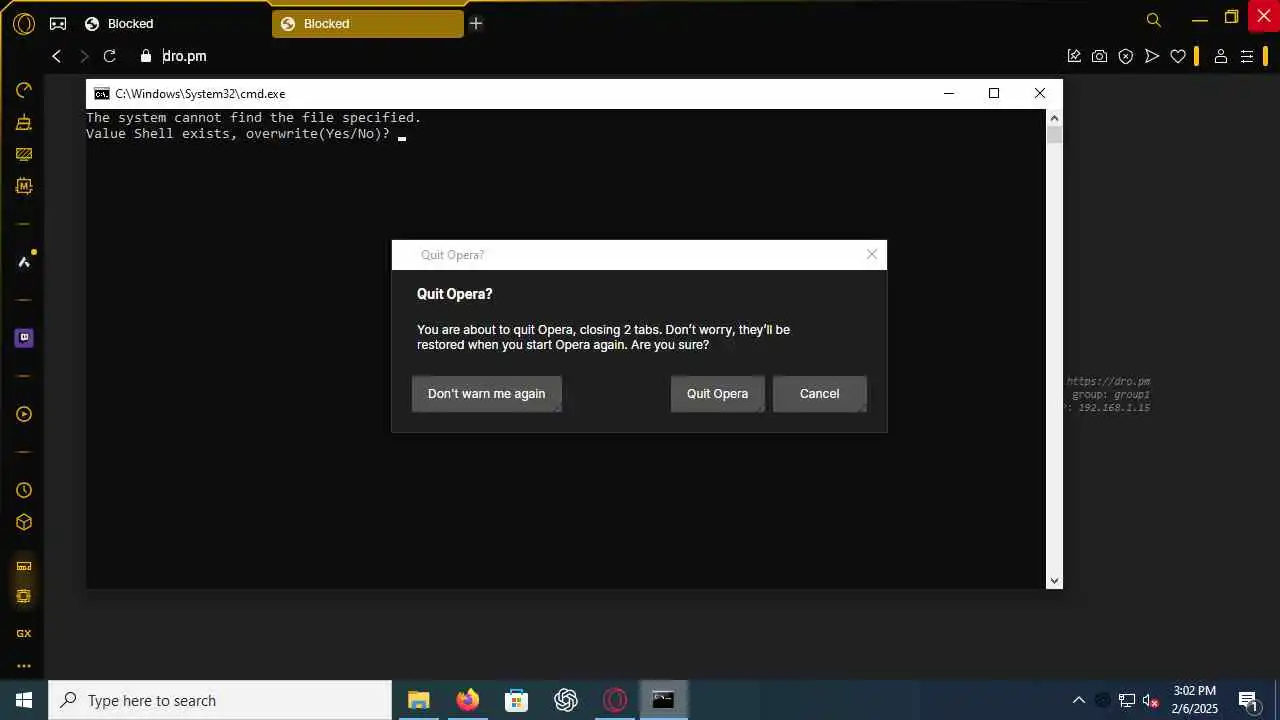The image size is (1280, 720).
Task: Open Twitch panel in the sidebar
Action: point(24,338)
